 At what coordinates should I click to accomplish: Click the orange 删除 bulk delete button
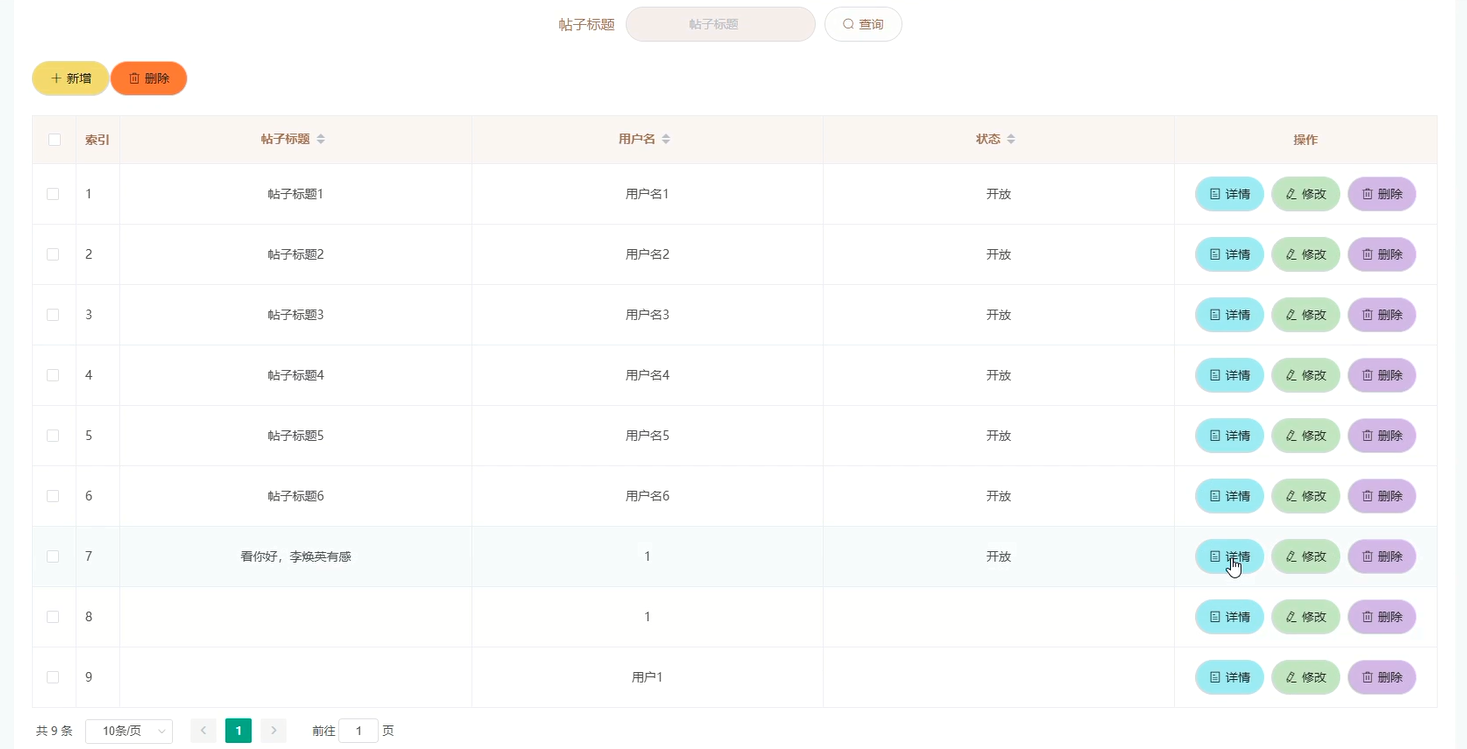coord(149,78)
